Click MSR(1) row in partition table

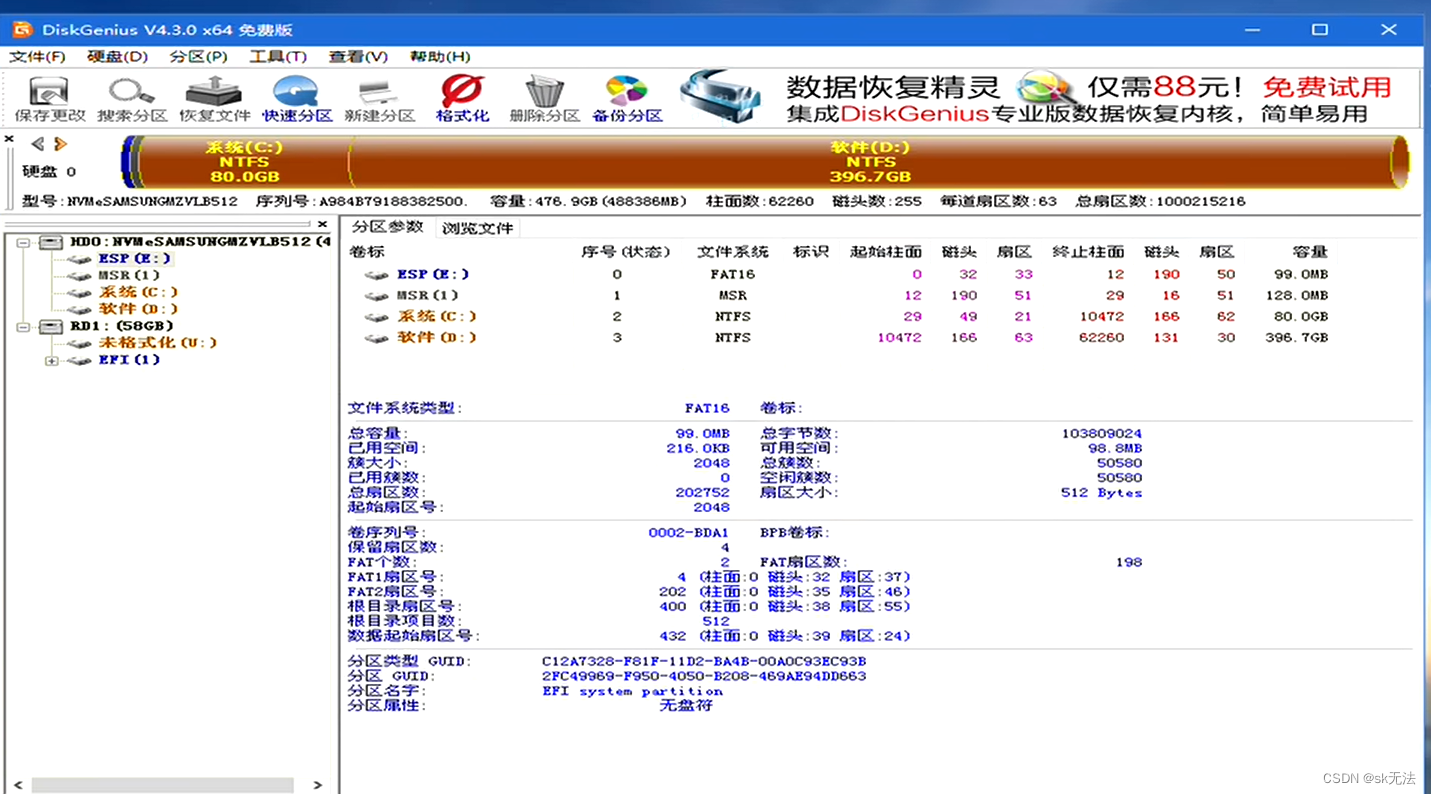[x=846, y=295]
